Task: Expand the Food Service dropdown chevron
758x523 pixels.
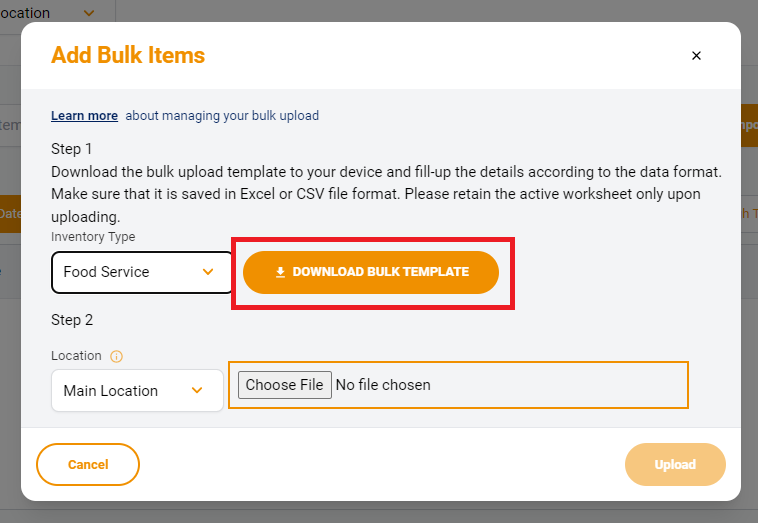Action: (208, 272)
